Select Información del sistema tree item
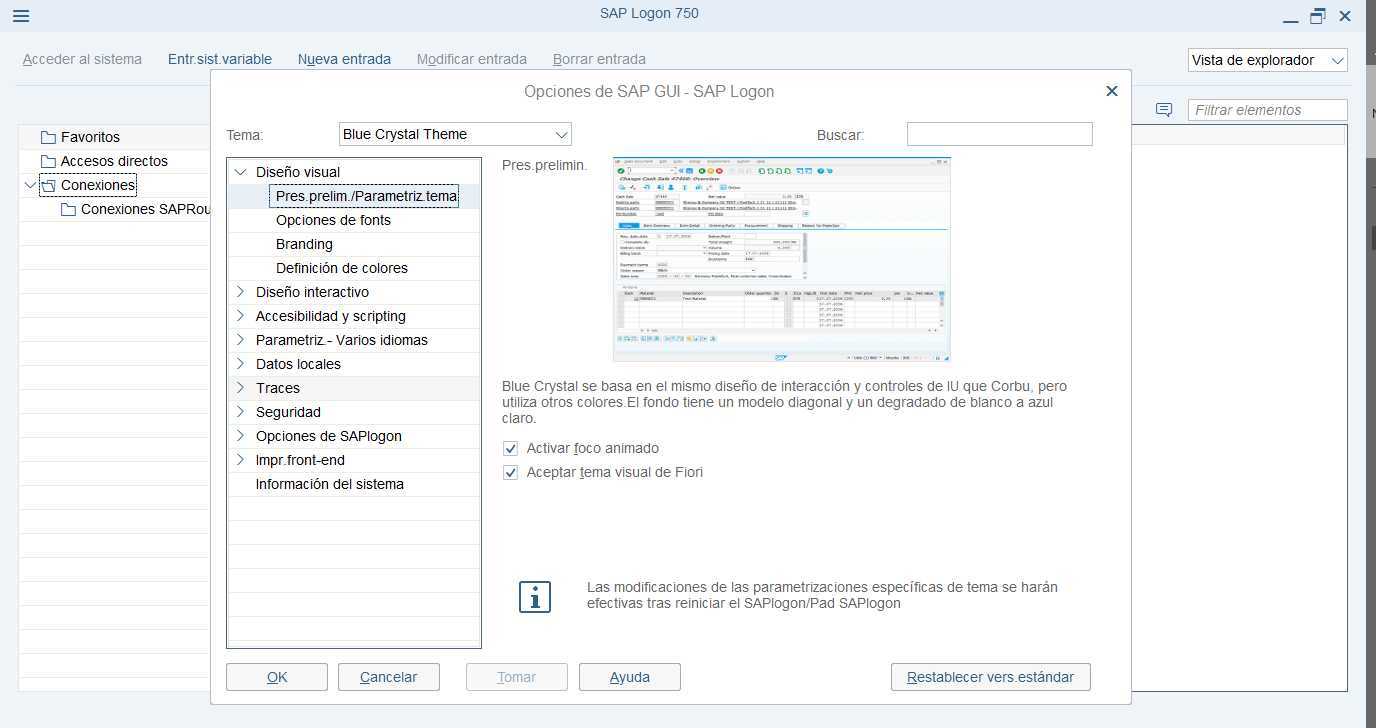The width and height of the screenshot is (1376, 728). coord(330,484)
